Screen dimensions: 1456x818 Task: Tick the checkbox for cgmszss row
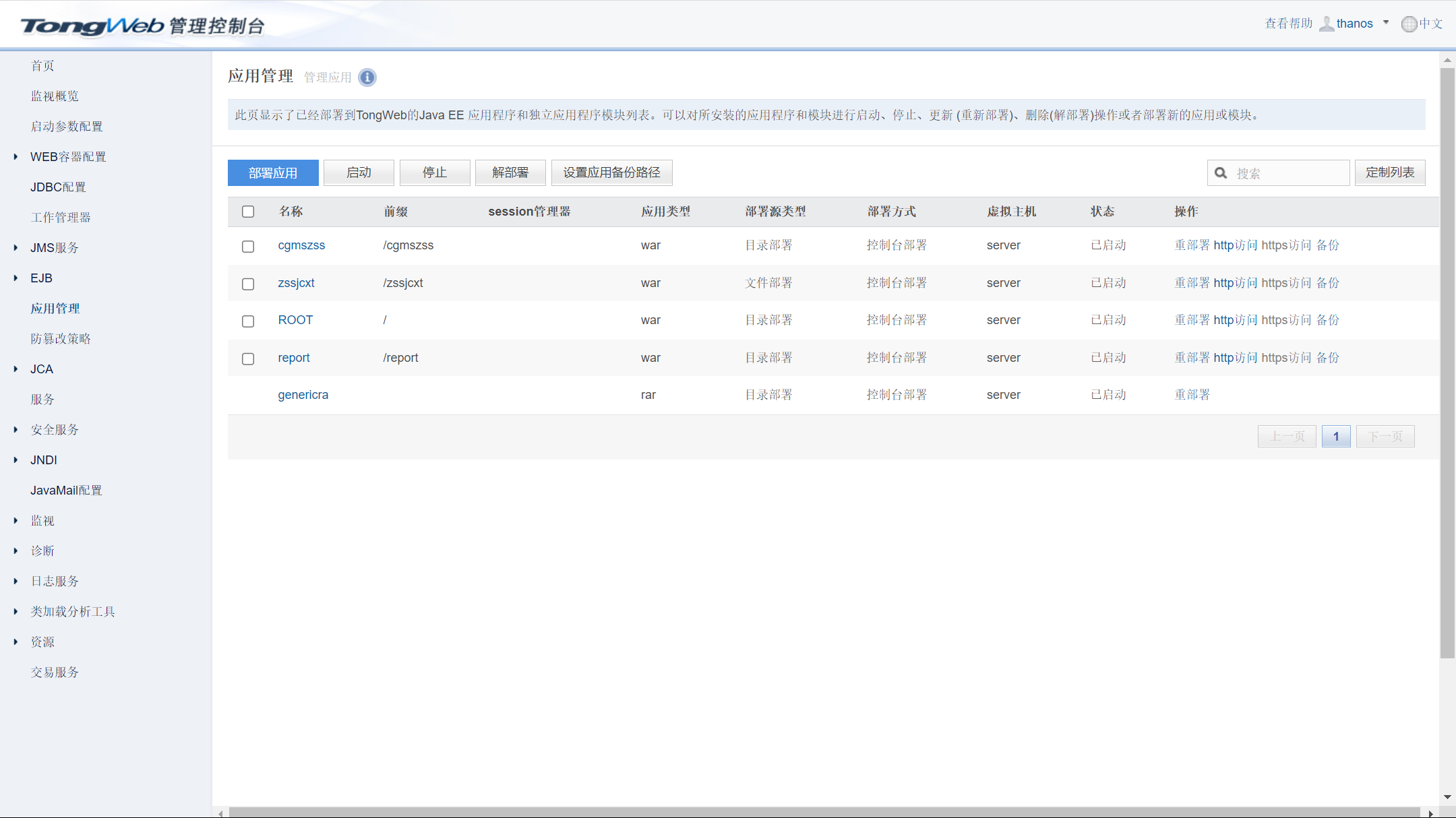[248, 247]
